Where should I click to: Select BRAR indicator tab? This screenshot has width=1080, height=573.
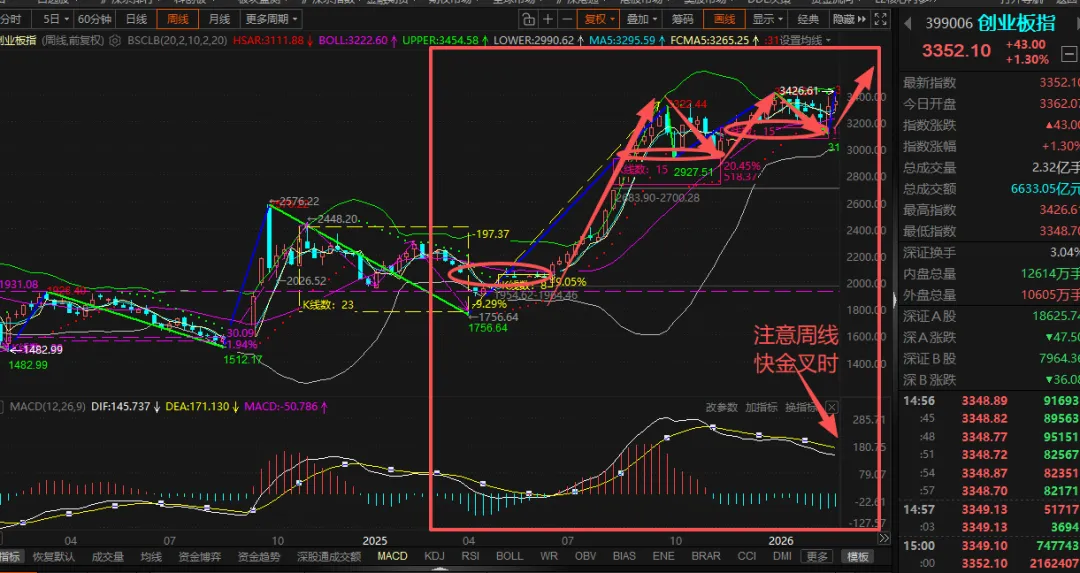click(706, 556)
